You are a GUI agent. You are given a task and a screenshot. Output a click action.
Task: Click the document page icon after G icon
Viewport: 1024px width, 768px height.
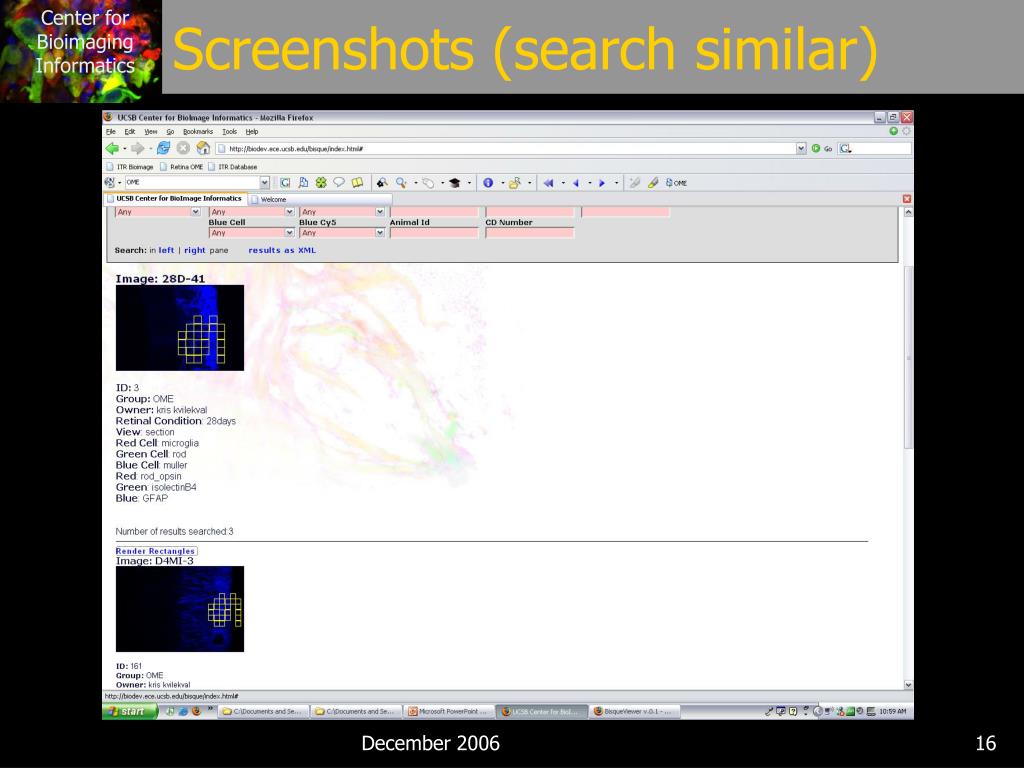coord(303,183)
